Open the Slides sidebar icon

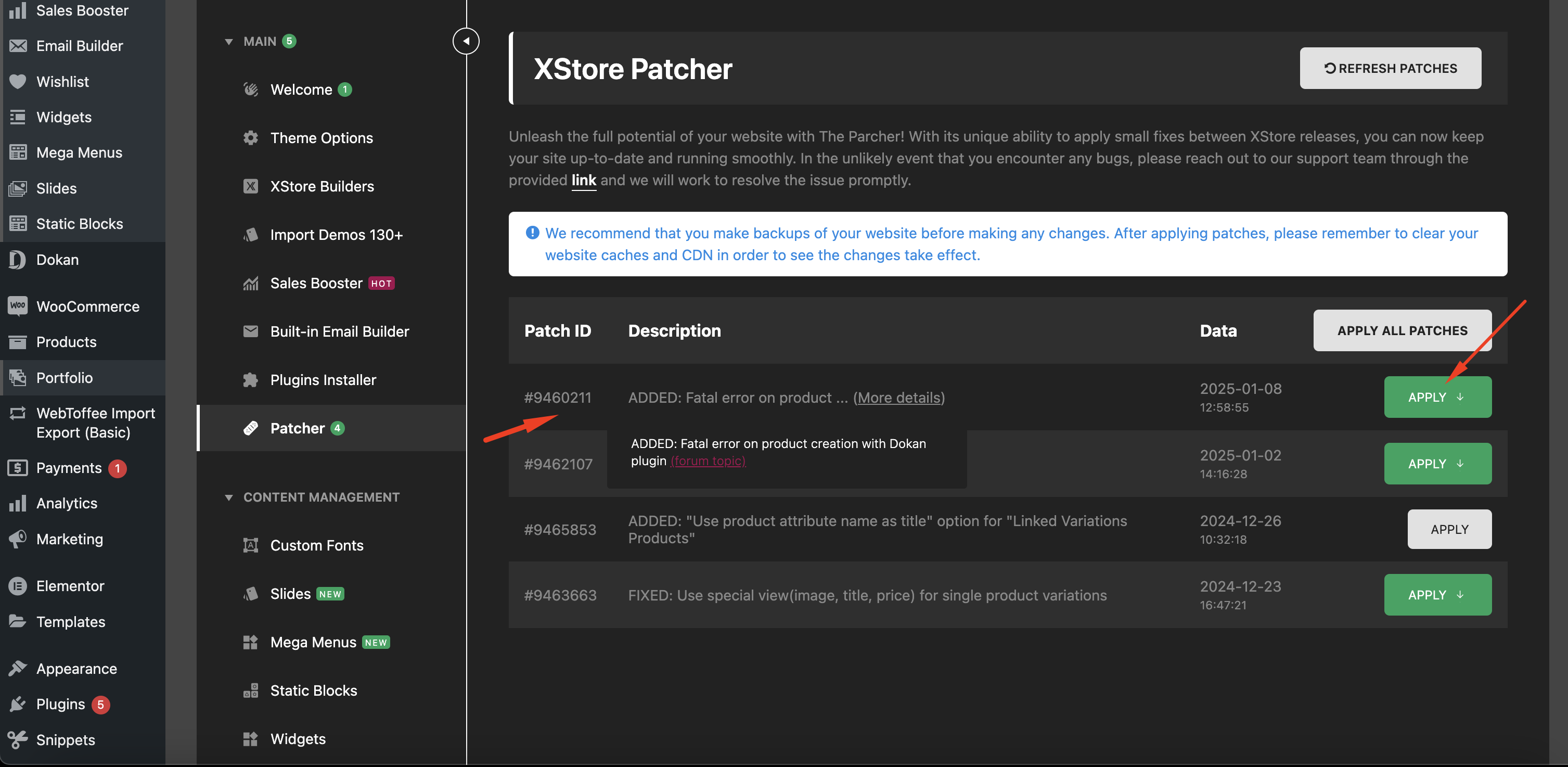(x=18, y=188)
